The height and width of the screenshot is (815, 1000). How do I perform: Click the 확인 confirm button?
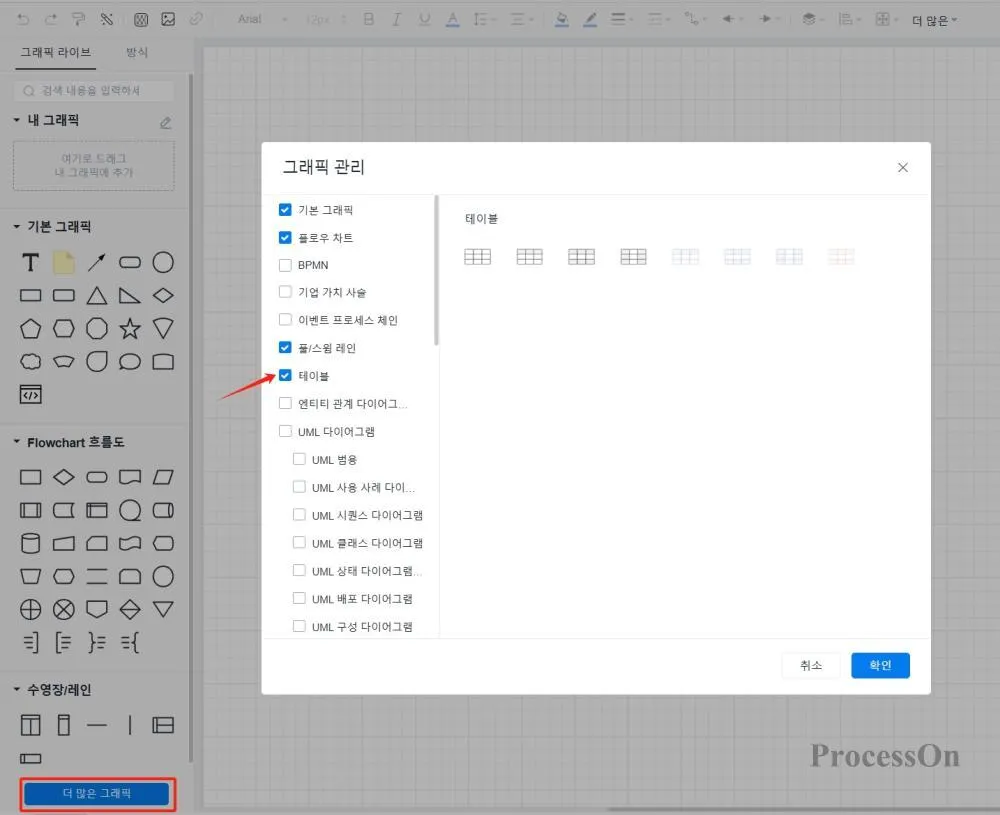coord(880,665)
